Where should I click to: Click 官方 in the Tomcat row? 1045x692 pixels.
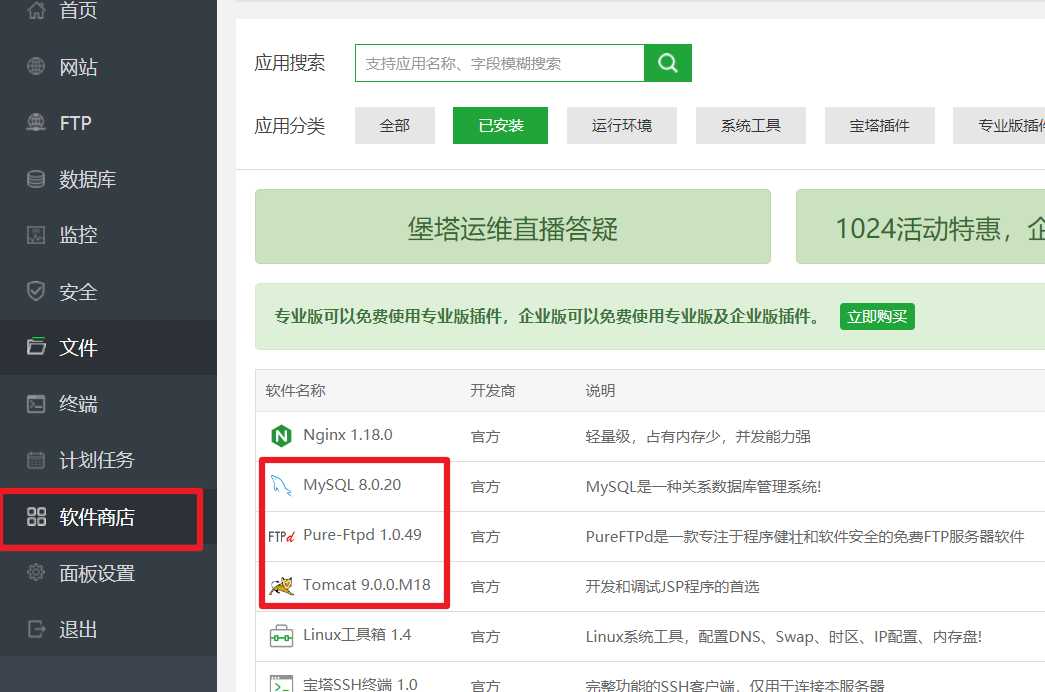click(x=485, y=587)
